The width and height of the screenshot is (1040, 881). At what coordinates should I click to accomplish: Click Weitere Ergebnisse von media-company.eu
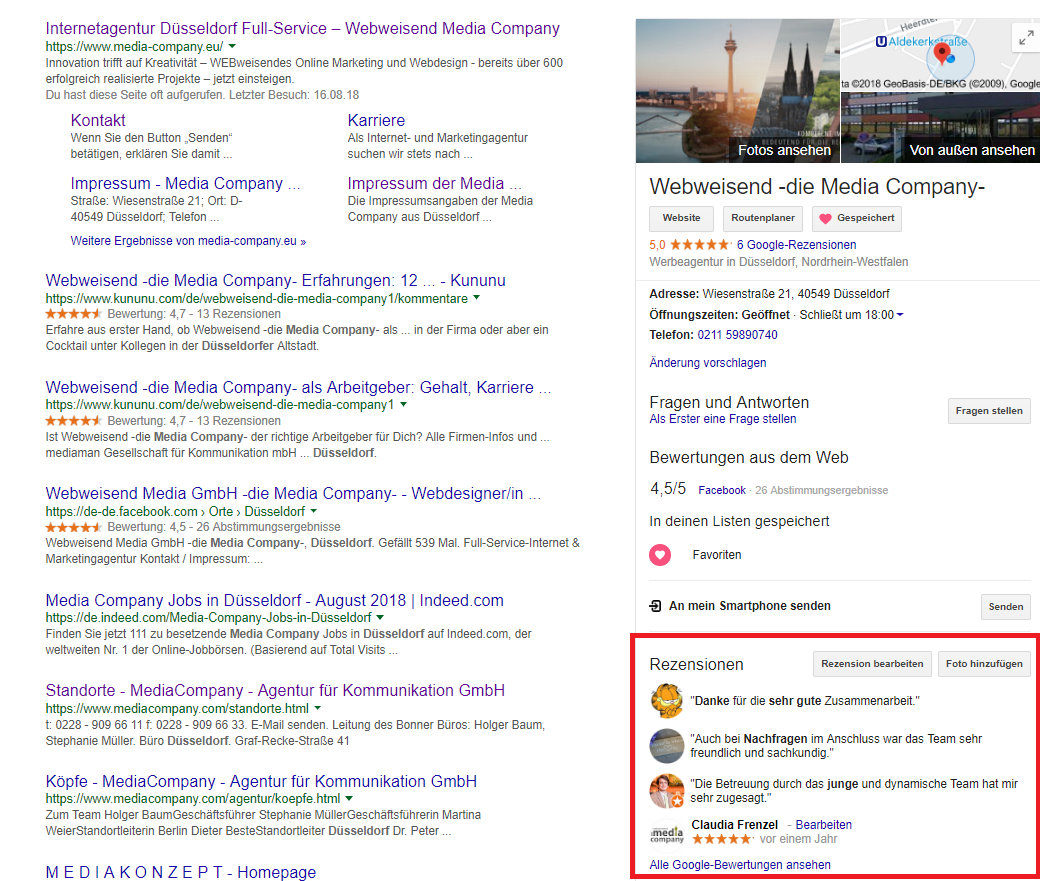click(188, 241)
